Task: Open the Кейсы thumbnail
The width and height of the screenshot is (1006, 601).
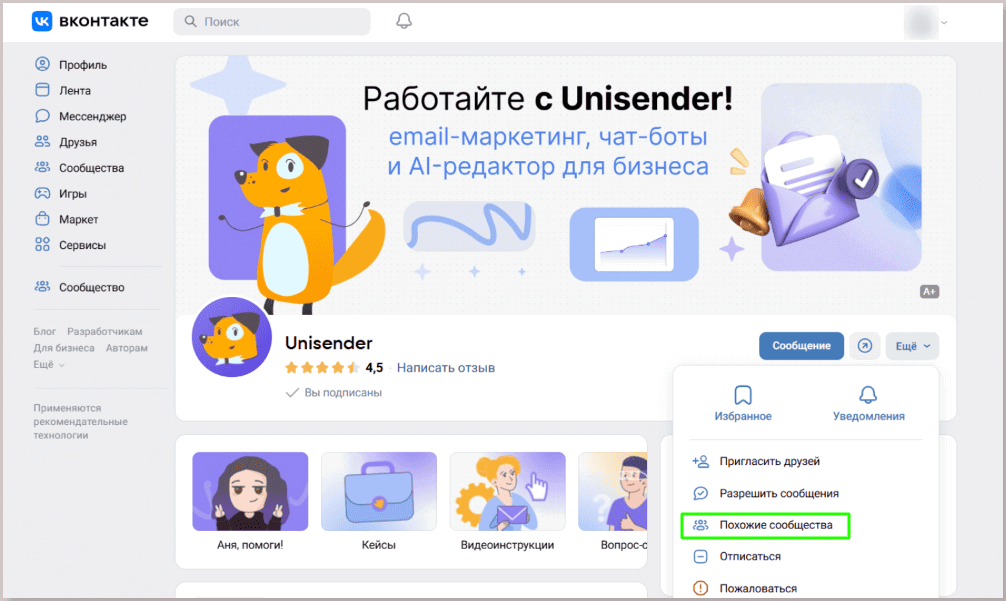Action: [x=379, y=491]
